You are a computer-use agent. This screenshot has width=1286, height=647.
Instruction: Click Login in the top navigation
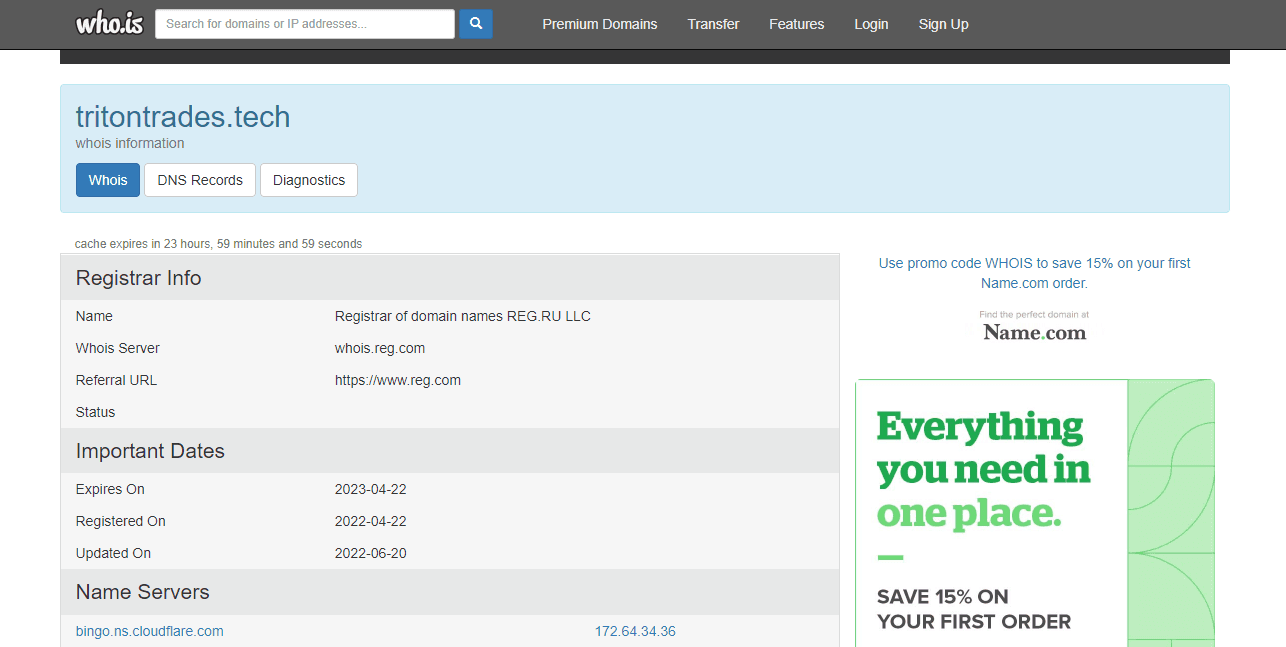[x=871, y=24]
